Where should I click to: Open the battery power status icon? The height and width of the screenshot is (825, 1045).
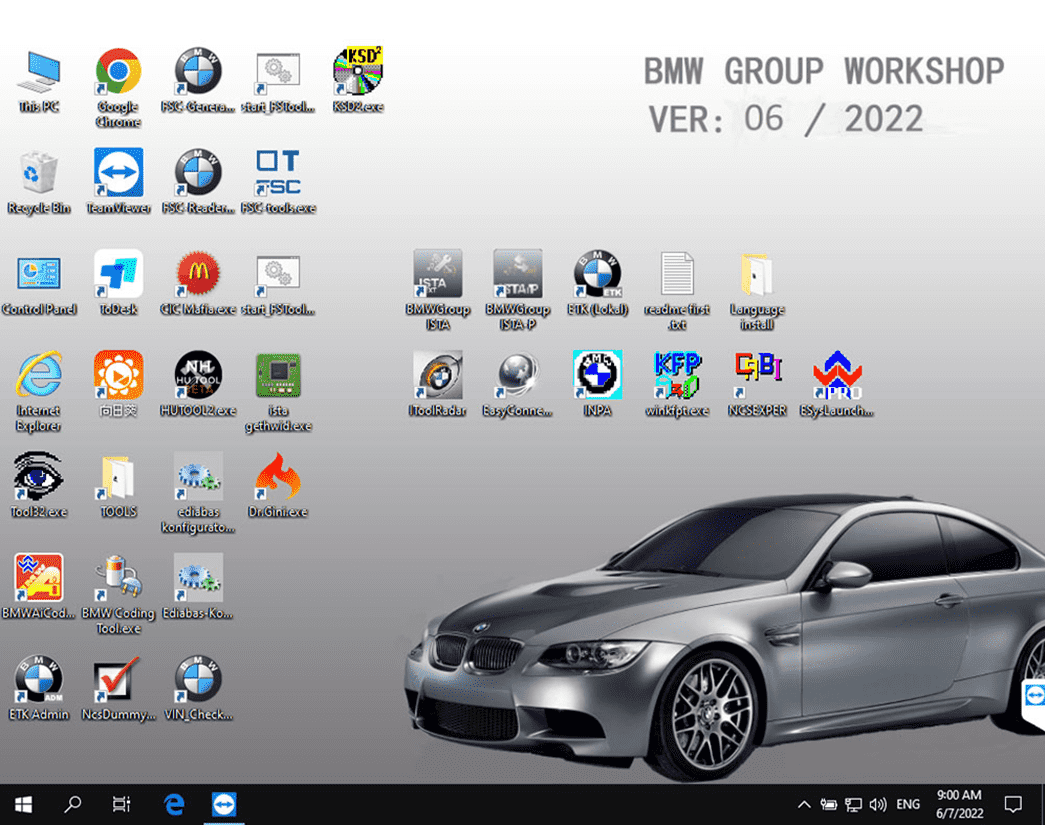(x=828, y=805)
